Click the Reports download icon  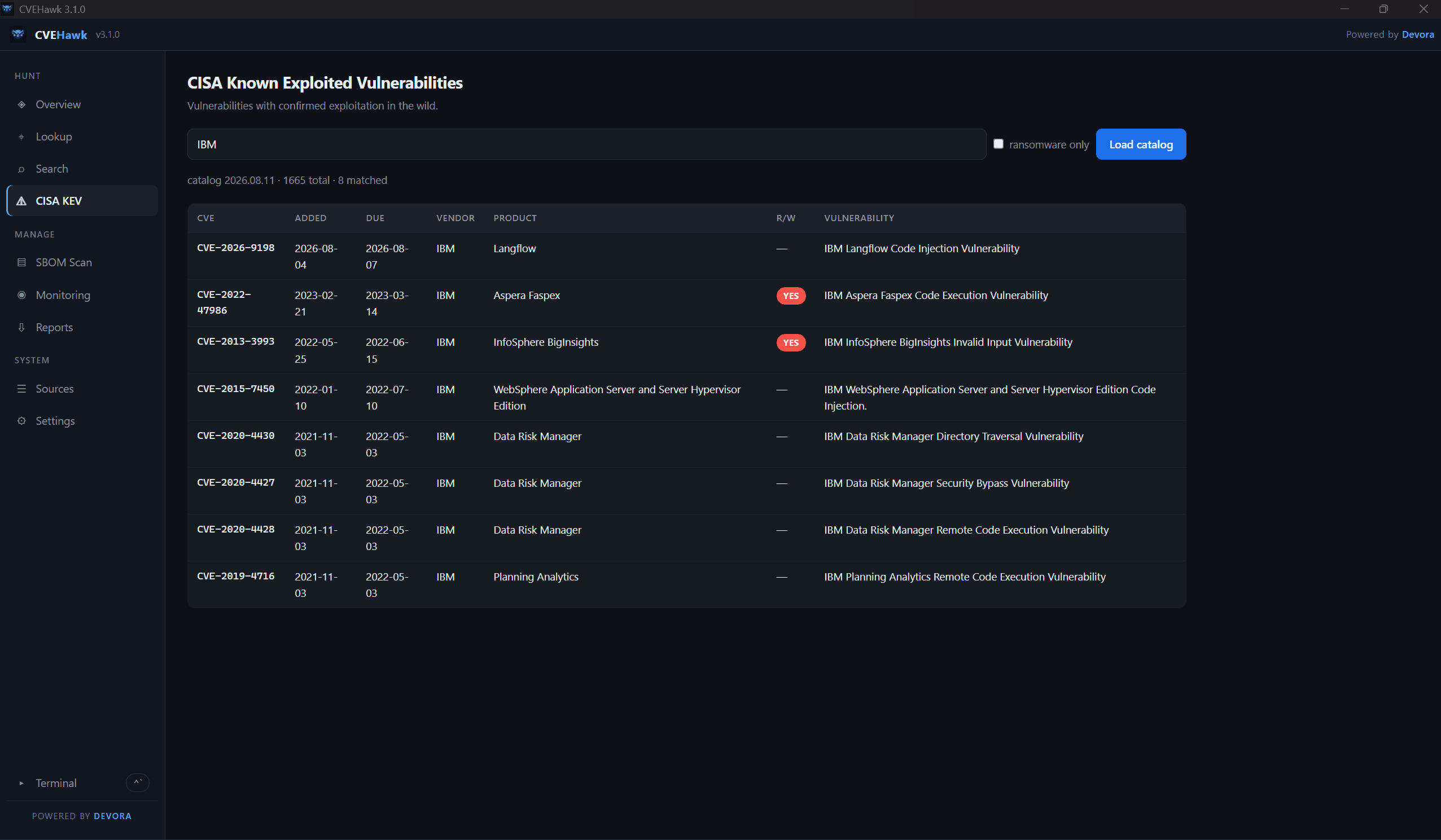(21, 327)
